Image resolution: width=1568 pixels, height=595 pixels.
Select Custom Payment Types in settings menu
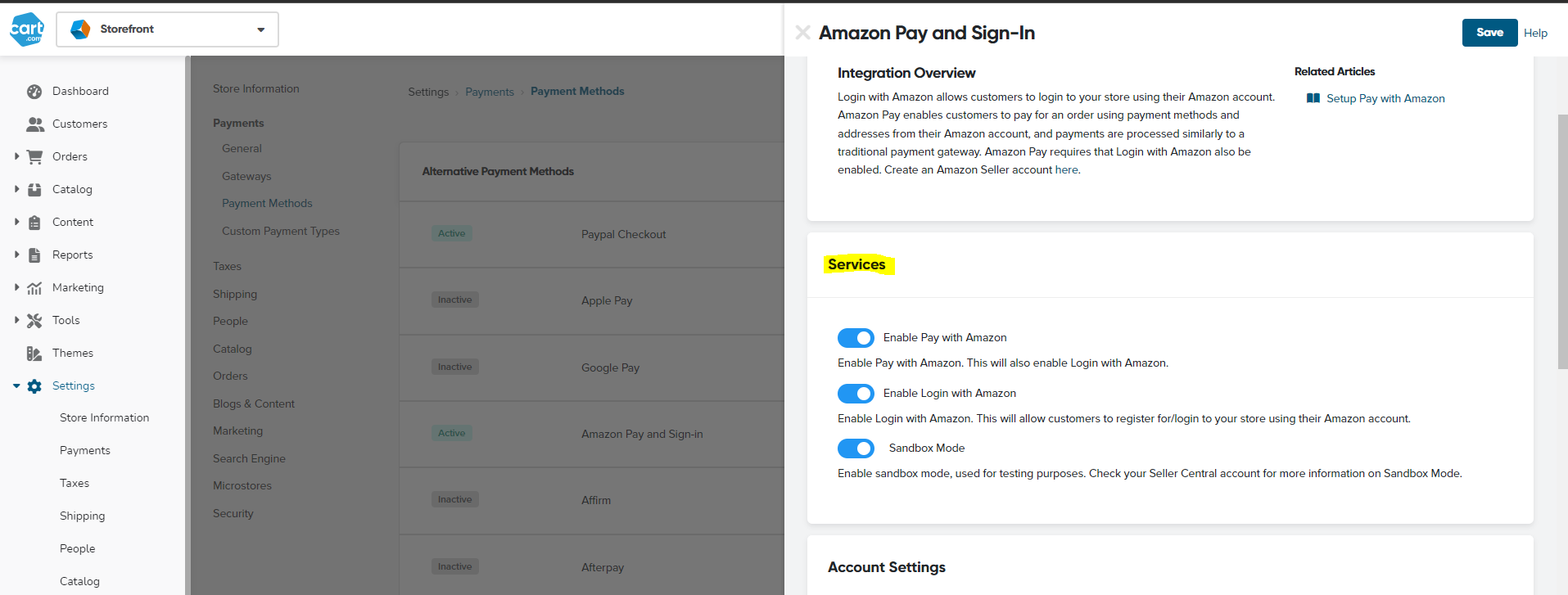280,231
